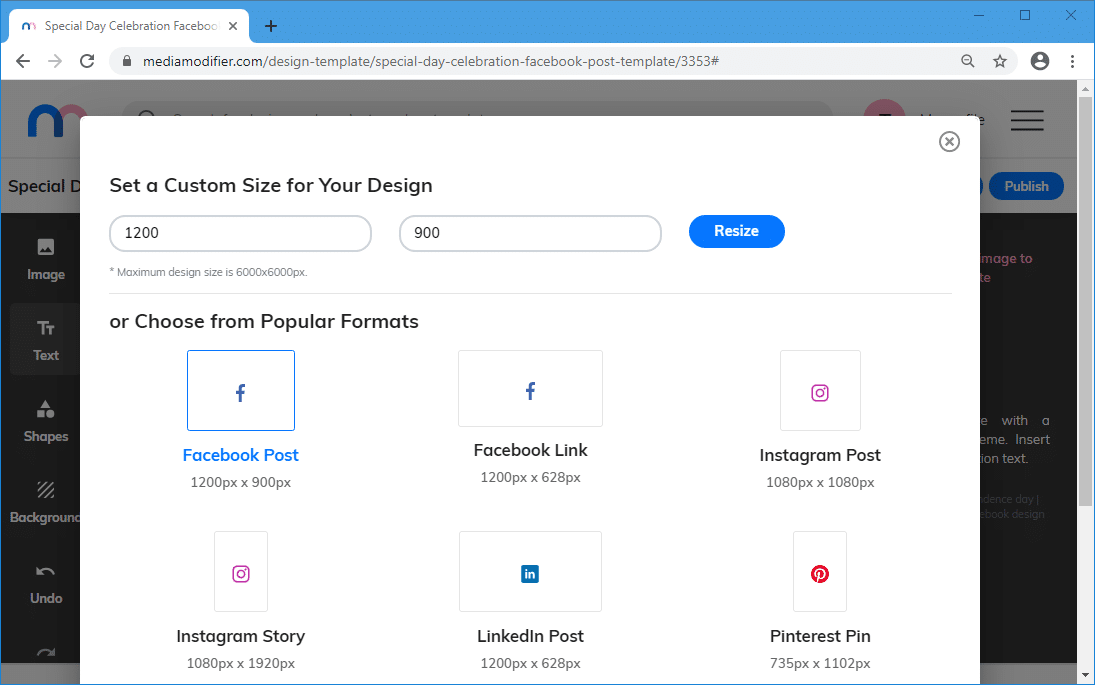Click the LinkedIn Post label
Image resolution: width=1095 pixels, height=685 pixels.
[530, 636]
